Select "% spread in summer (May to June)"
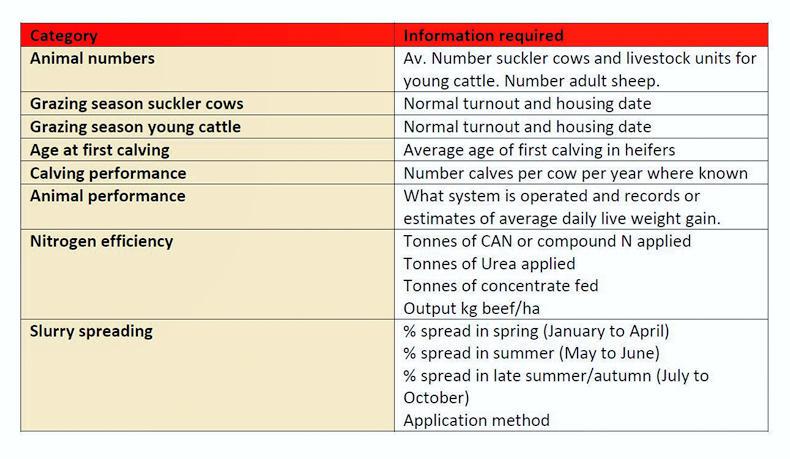Image resolution: width=790 pixels, height=459 pixels. pos(531,353)
